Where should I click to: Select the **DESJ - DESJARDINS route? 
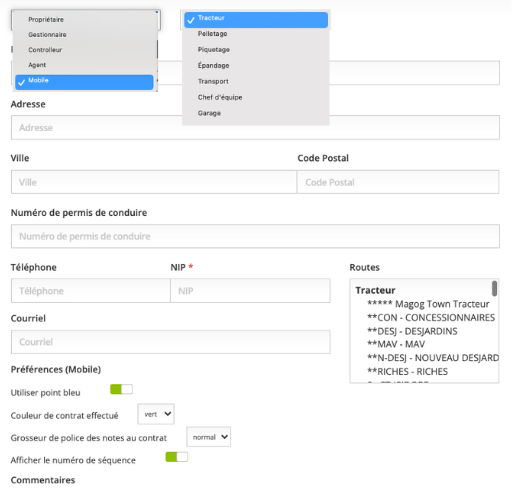[x=412, y=331]
